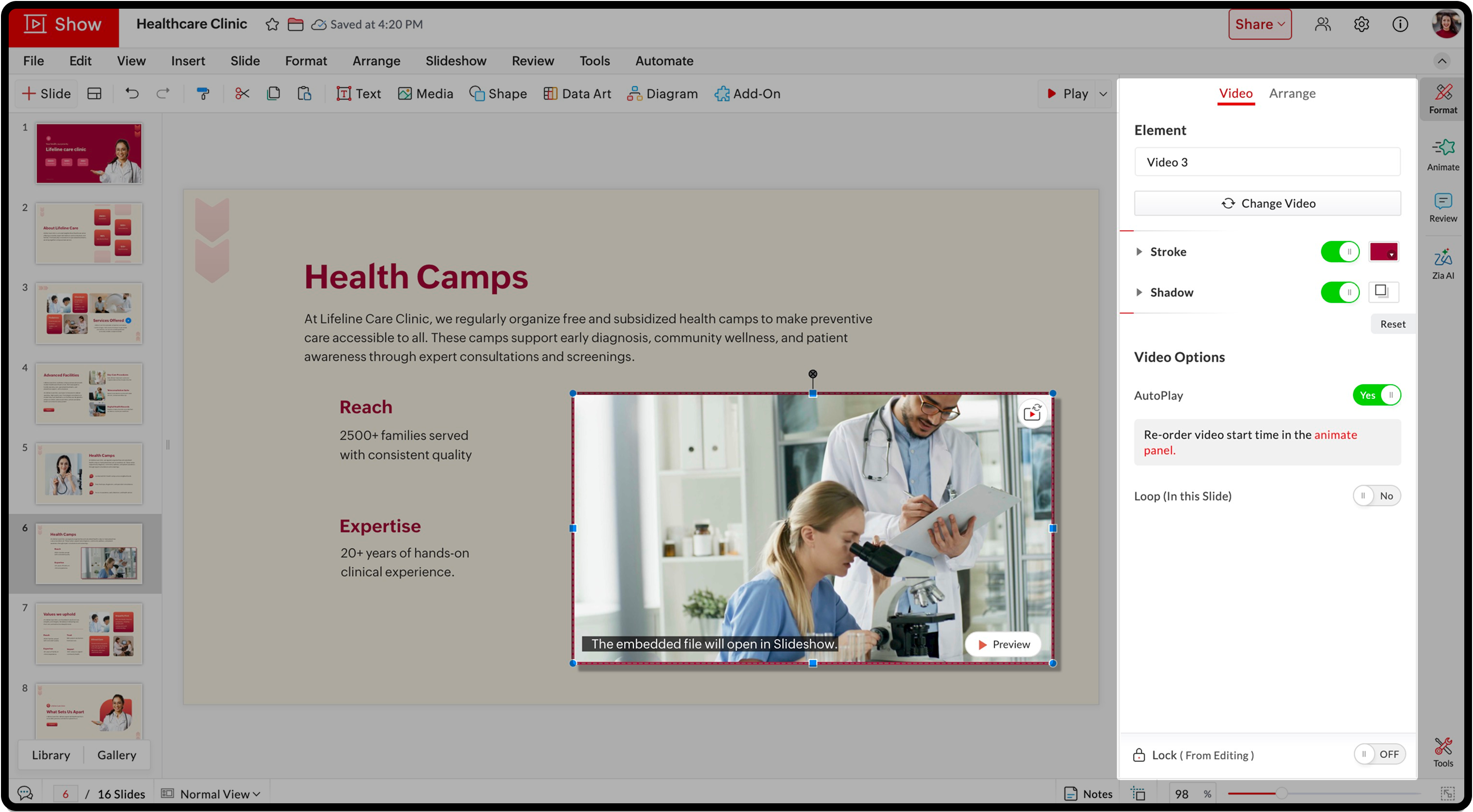Image resolution: width=1473 pixels, height=812 pixels.
Task: Open the Review panel in the sidebar
Action: 1442,207
